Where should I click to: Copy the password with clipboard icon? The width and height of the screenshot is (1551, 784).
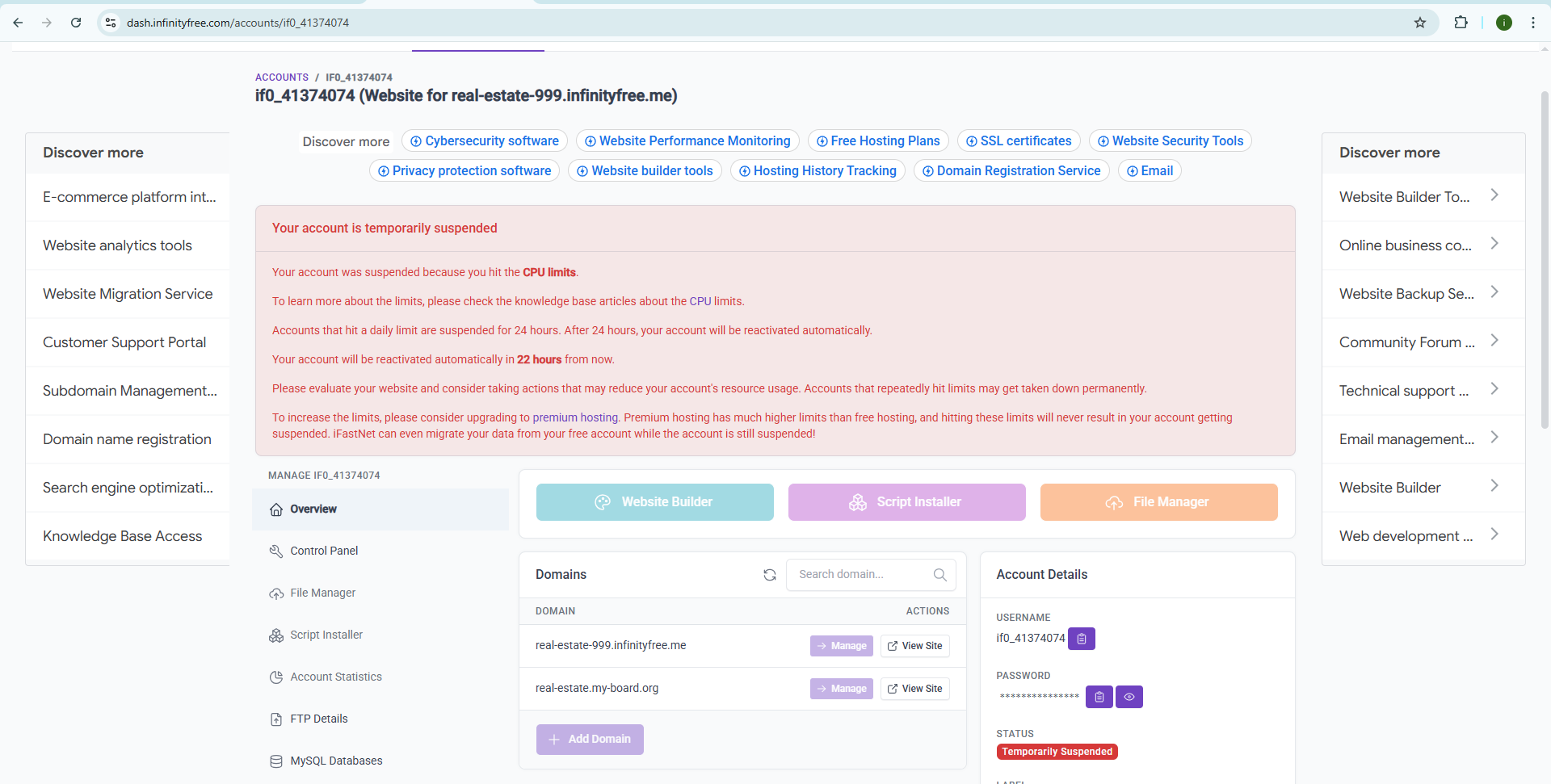coord(1099,697)
